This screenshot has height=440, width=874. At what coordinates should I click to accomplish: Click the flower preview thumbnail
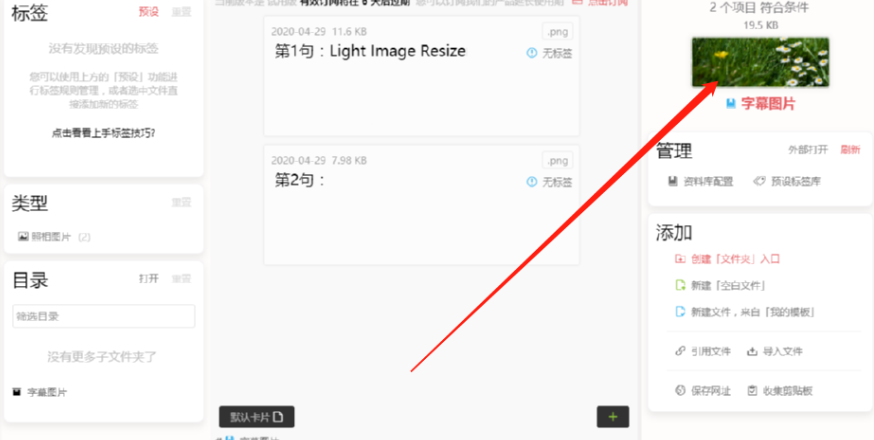coord(760,62)
